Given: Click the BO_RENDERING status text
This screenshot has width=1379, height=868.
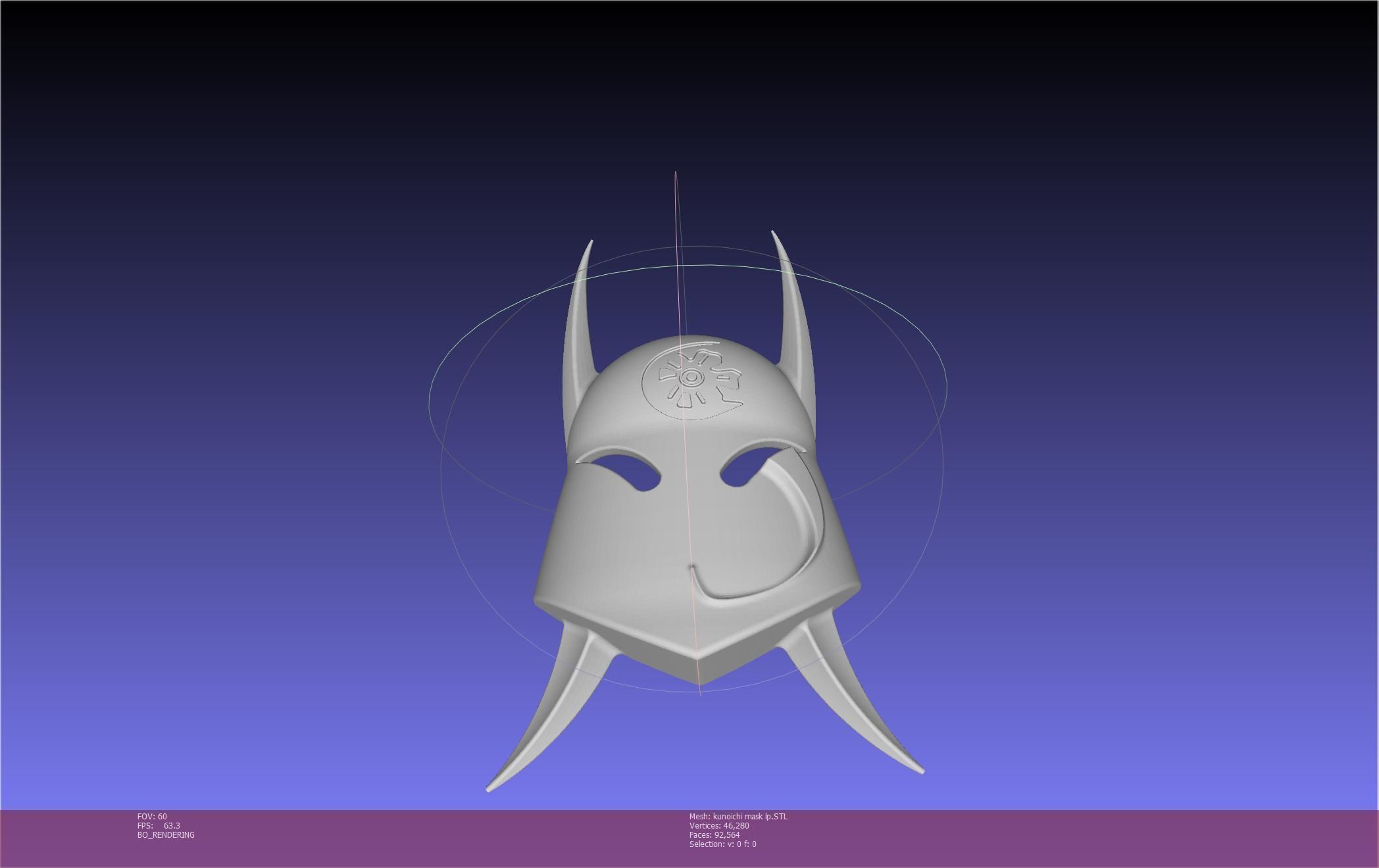Looking at the screenshot, I should [166, 834].
